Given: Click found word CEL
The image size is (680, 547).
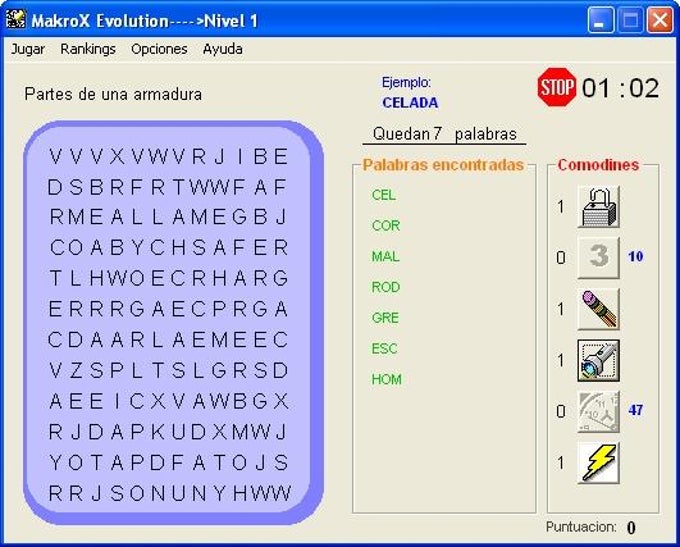Looking at the screenshot, I should pos(384,195).
